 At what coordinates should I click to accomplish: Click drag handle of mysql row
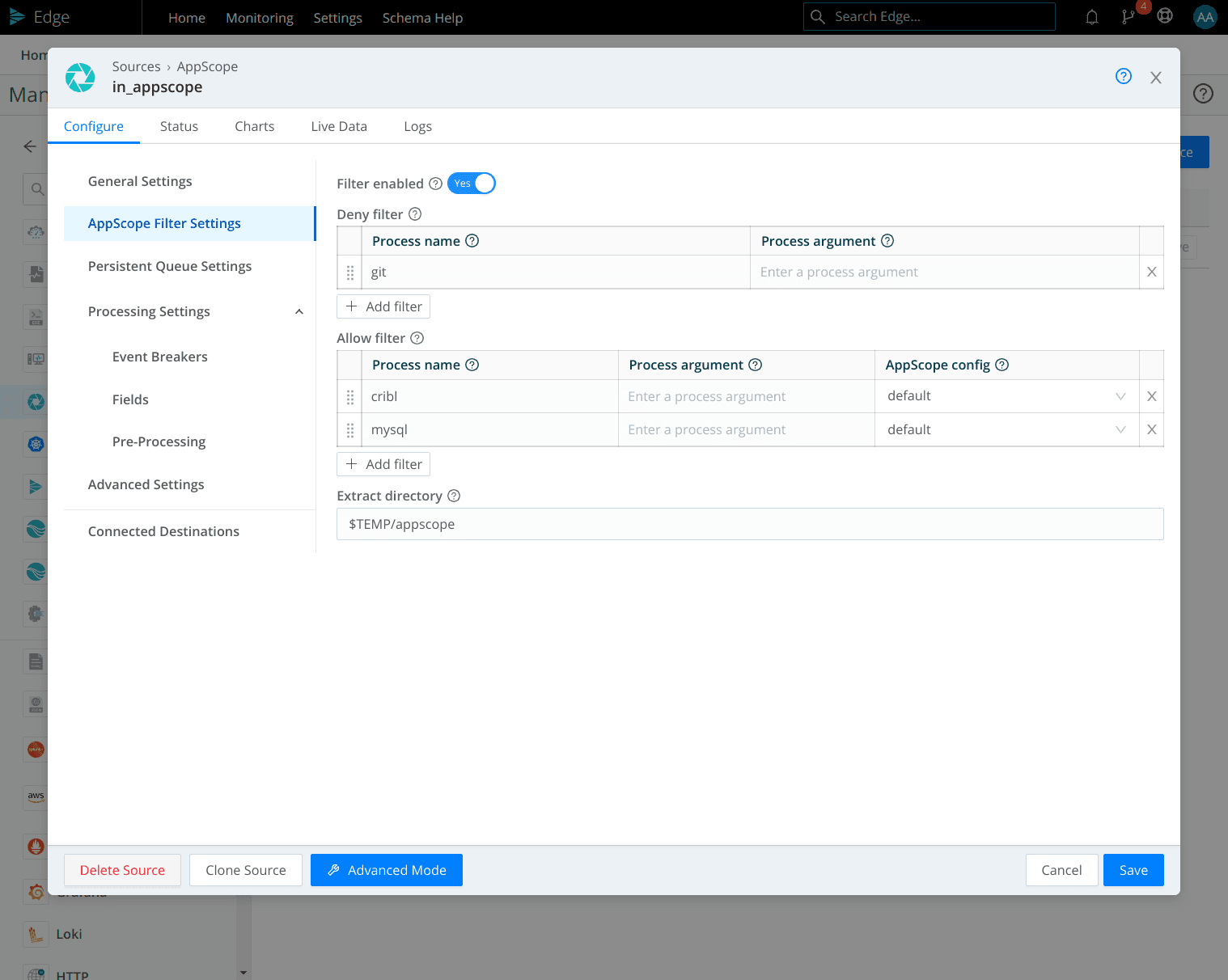click(350, 430)
